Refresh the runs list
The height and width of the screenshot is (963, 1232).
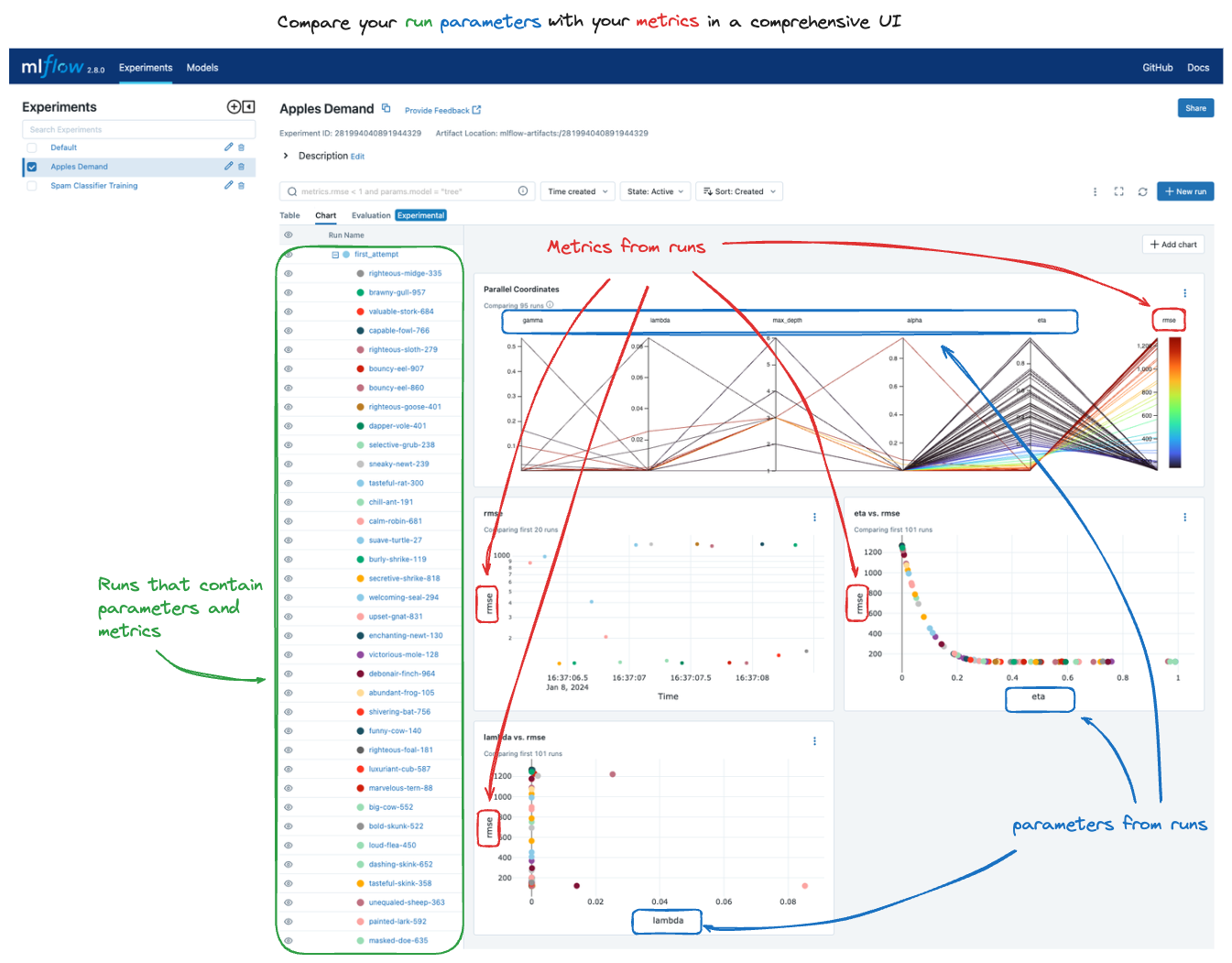[x=1142, y=192]
